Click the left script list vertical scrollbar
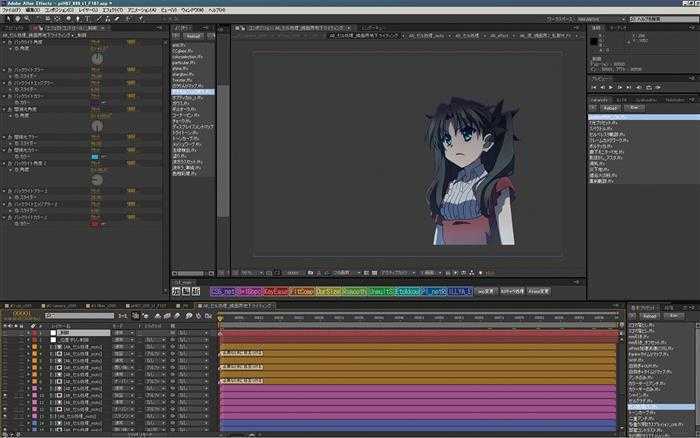 tap(223, 152)
